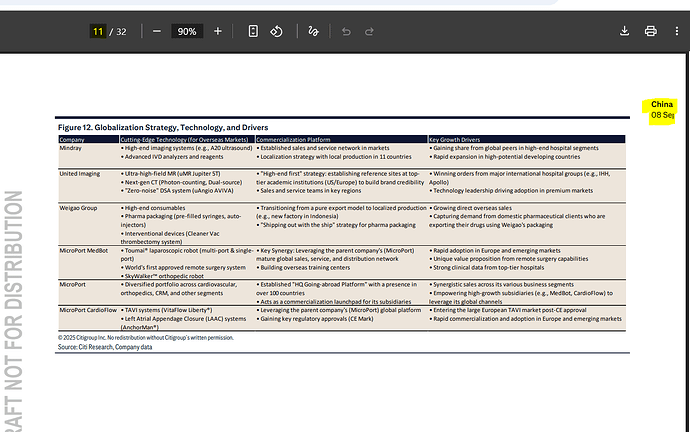The image size is (690, 432).
Task: Click the Mindray company cell
Action: pos(70,148)
